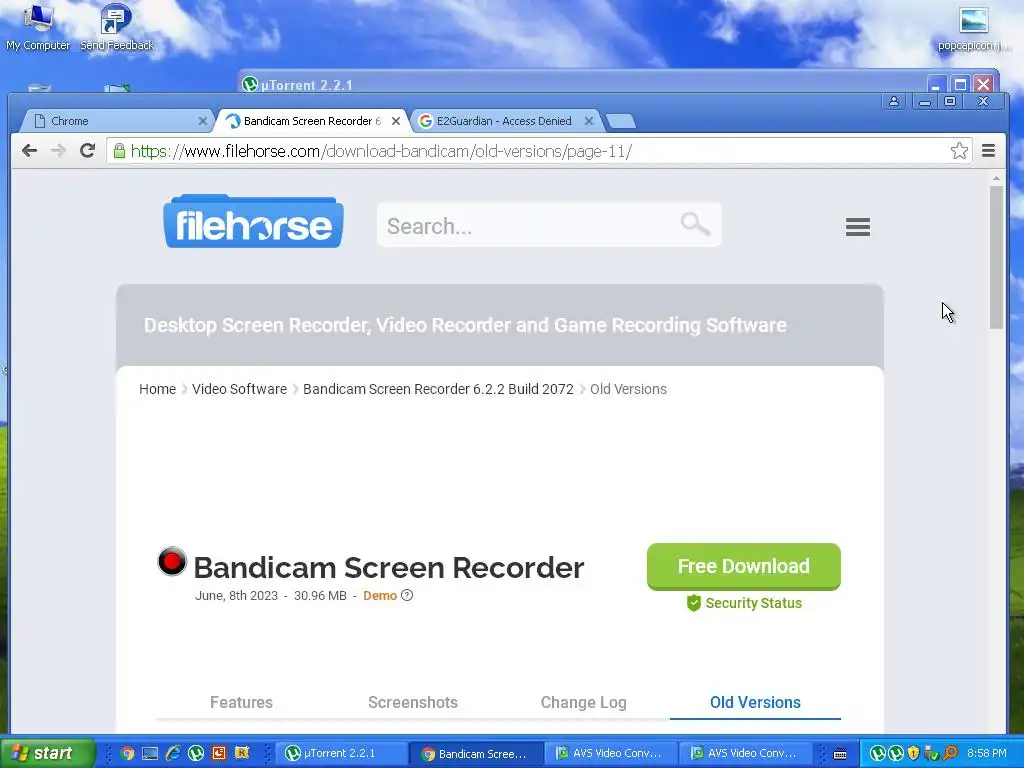Click the Safely Remove Hardware tray icon
1024x768 pixels.
tap(931, 753)
